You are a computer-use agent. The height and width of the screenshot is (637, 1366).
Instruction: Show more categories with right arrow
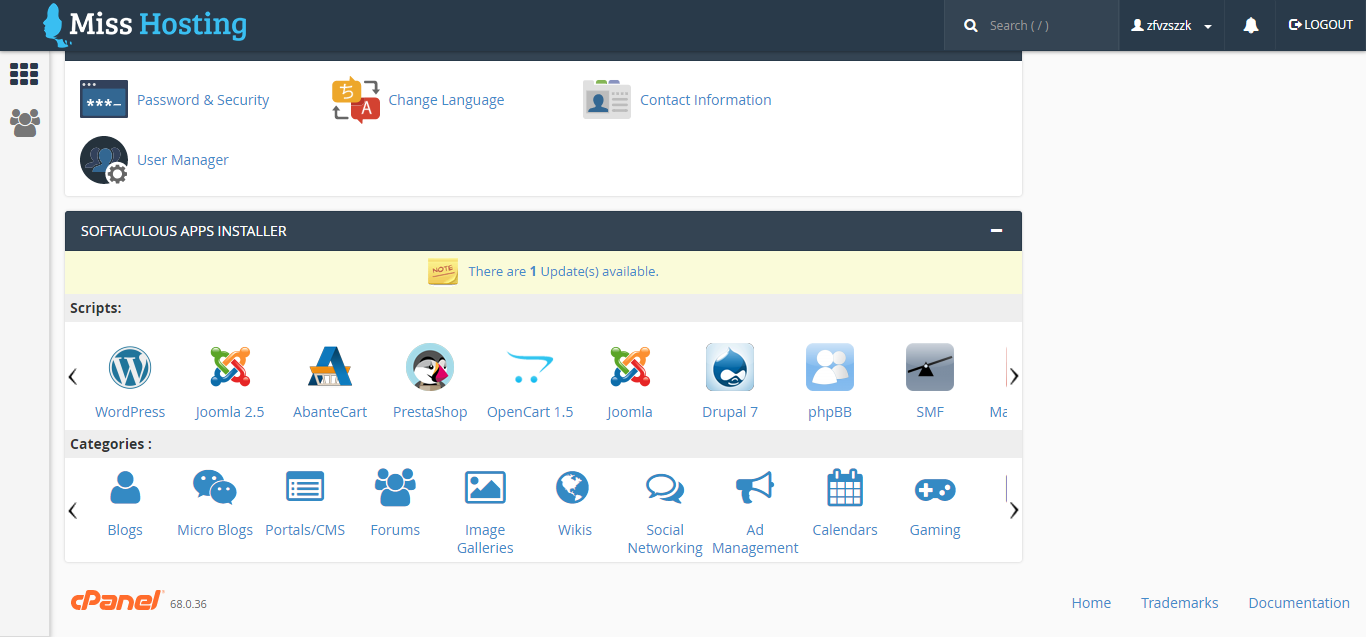1014,510
